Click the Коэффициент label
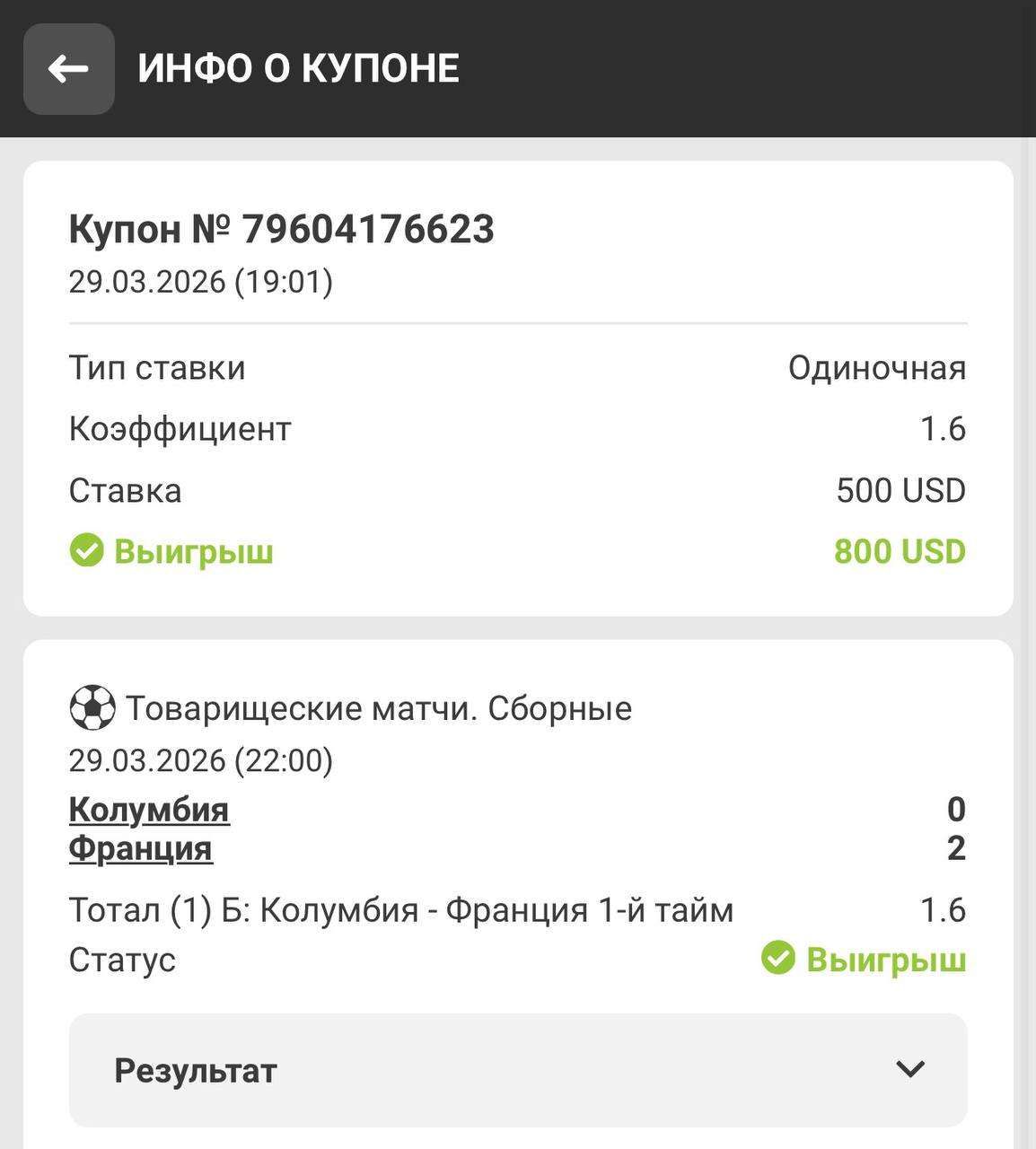This screenshot has width=1036, height=1149. (180, 429)
